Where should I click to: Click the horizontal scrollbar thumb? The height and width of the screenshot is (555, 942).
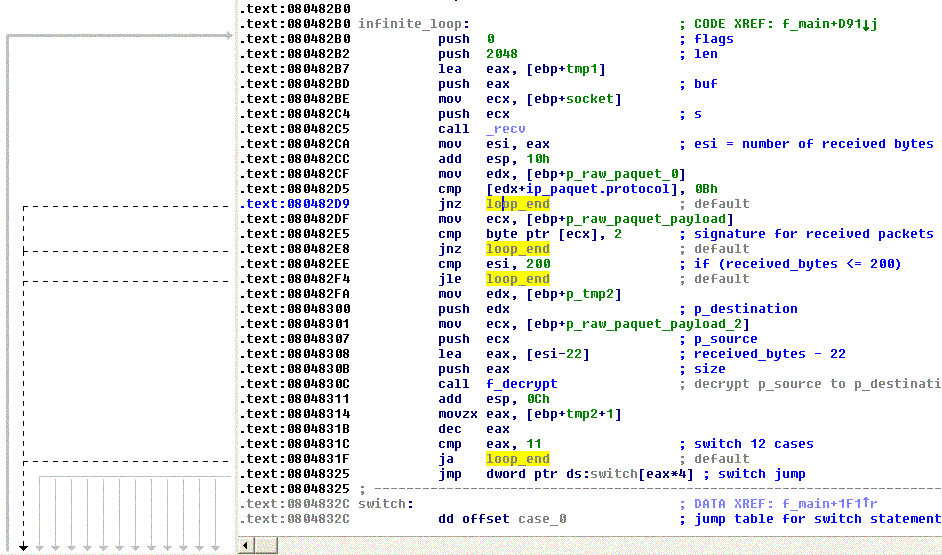(266, 545)
